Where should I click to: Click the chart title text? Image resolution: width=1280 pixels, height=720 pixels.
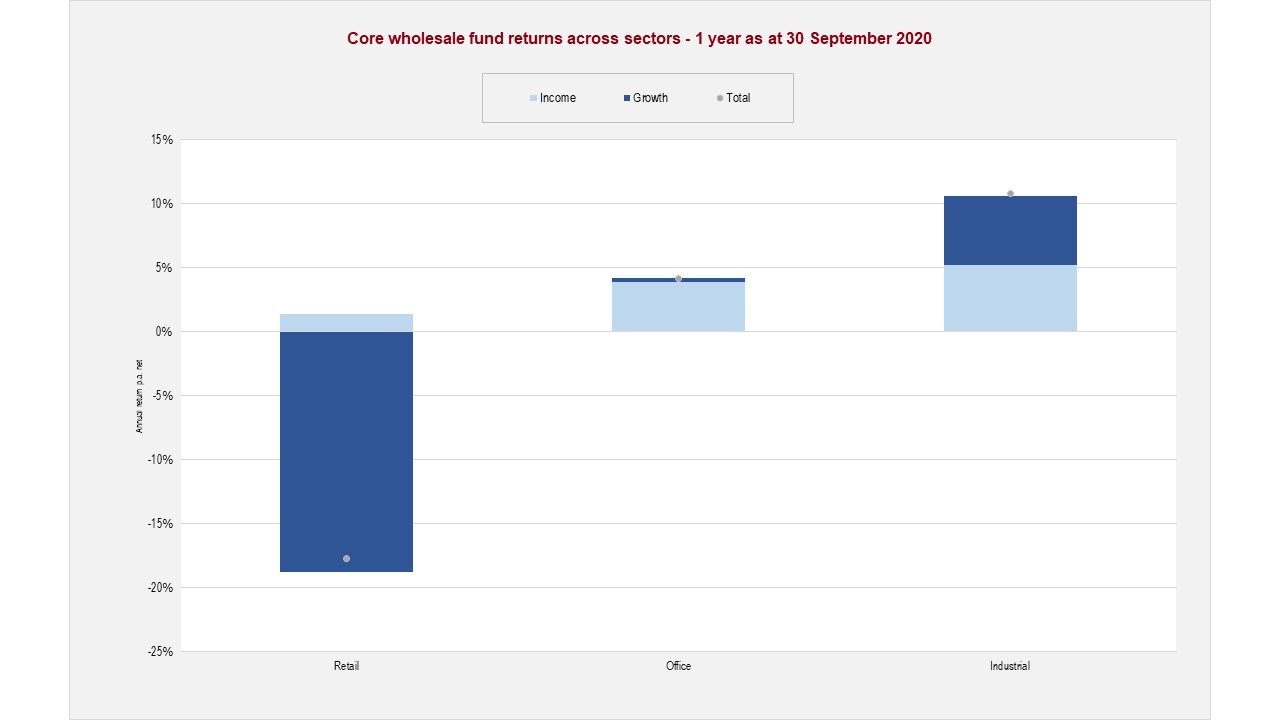(x=639, y=39)
